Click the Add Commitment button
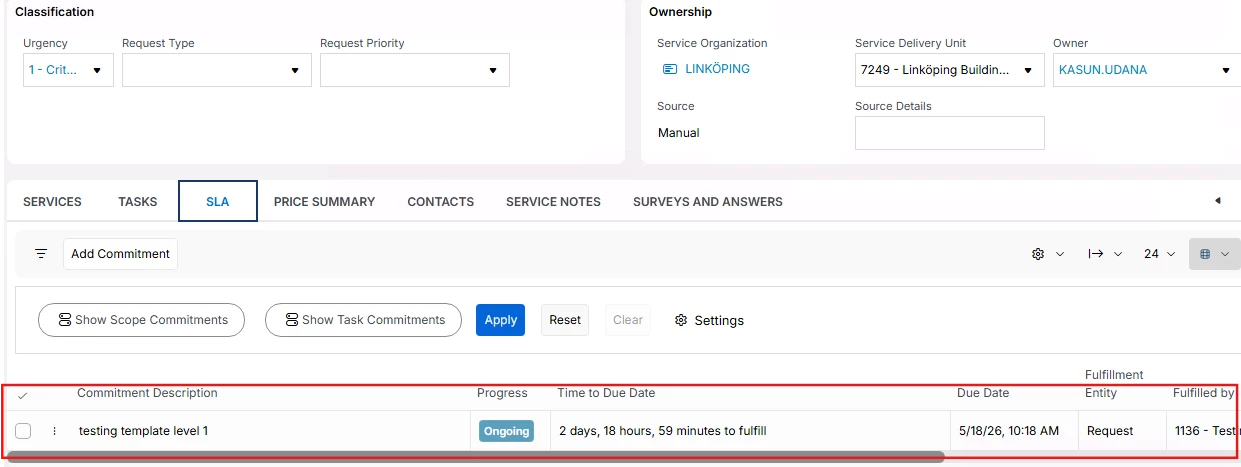1241x467 pixels. (x=120, y=254)
